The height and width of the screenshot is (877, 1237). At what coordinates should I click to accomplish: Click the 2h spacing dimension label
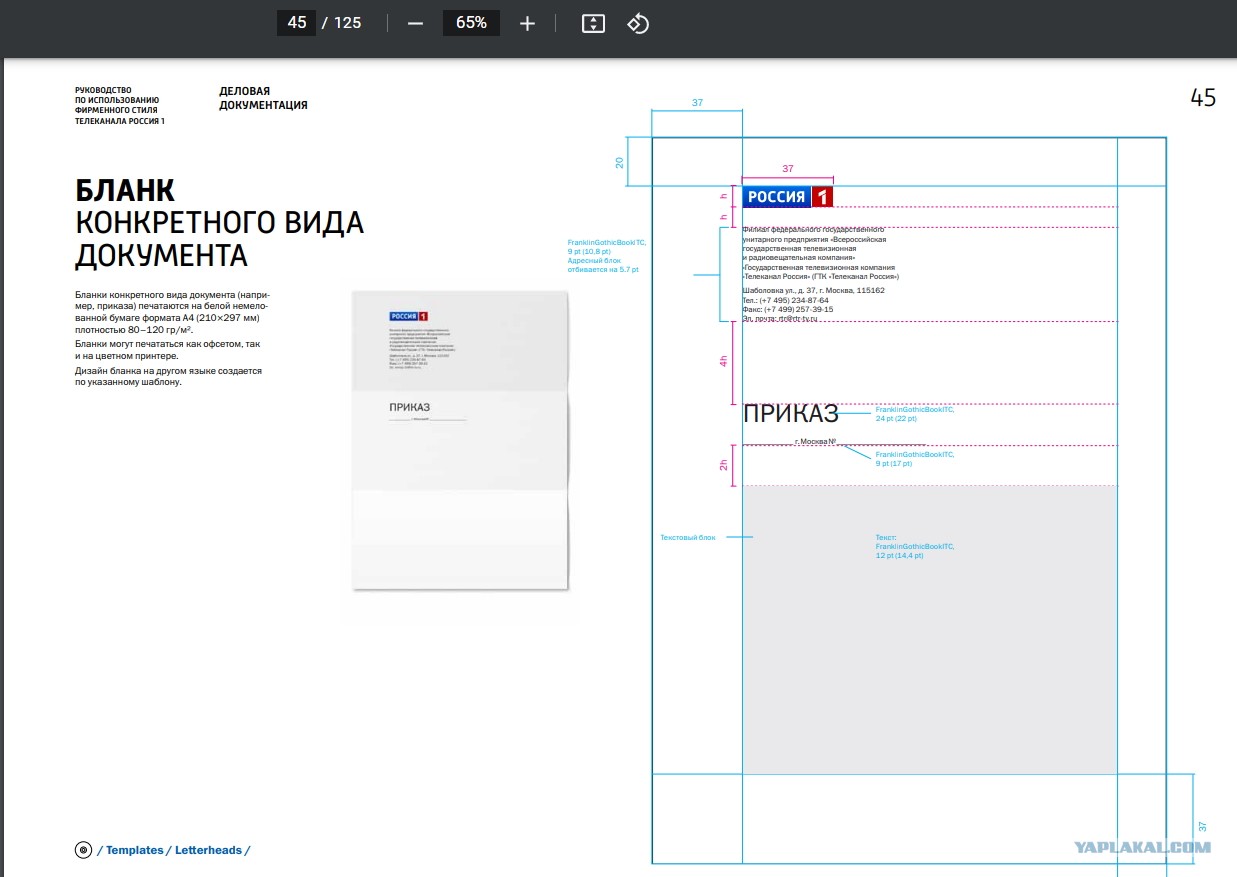pyautogui.click(x=723, y=465)
